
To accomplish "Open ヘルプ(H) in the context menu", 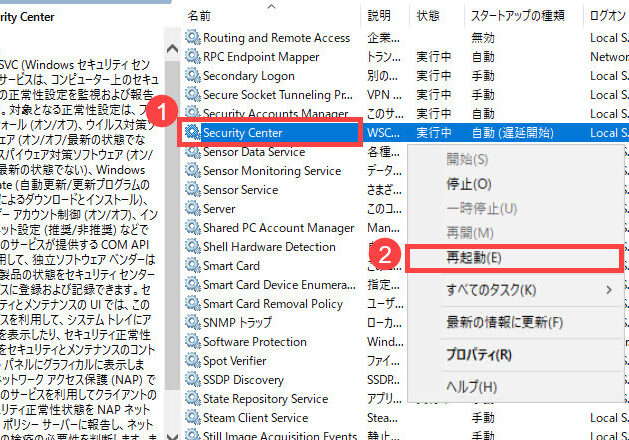I will point(471,386).
